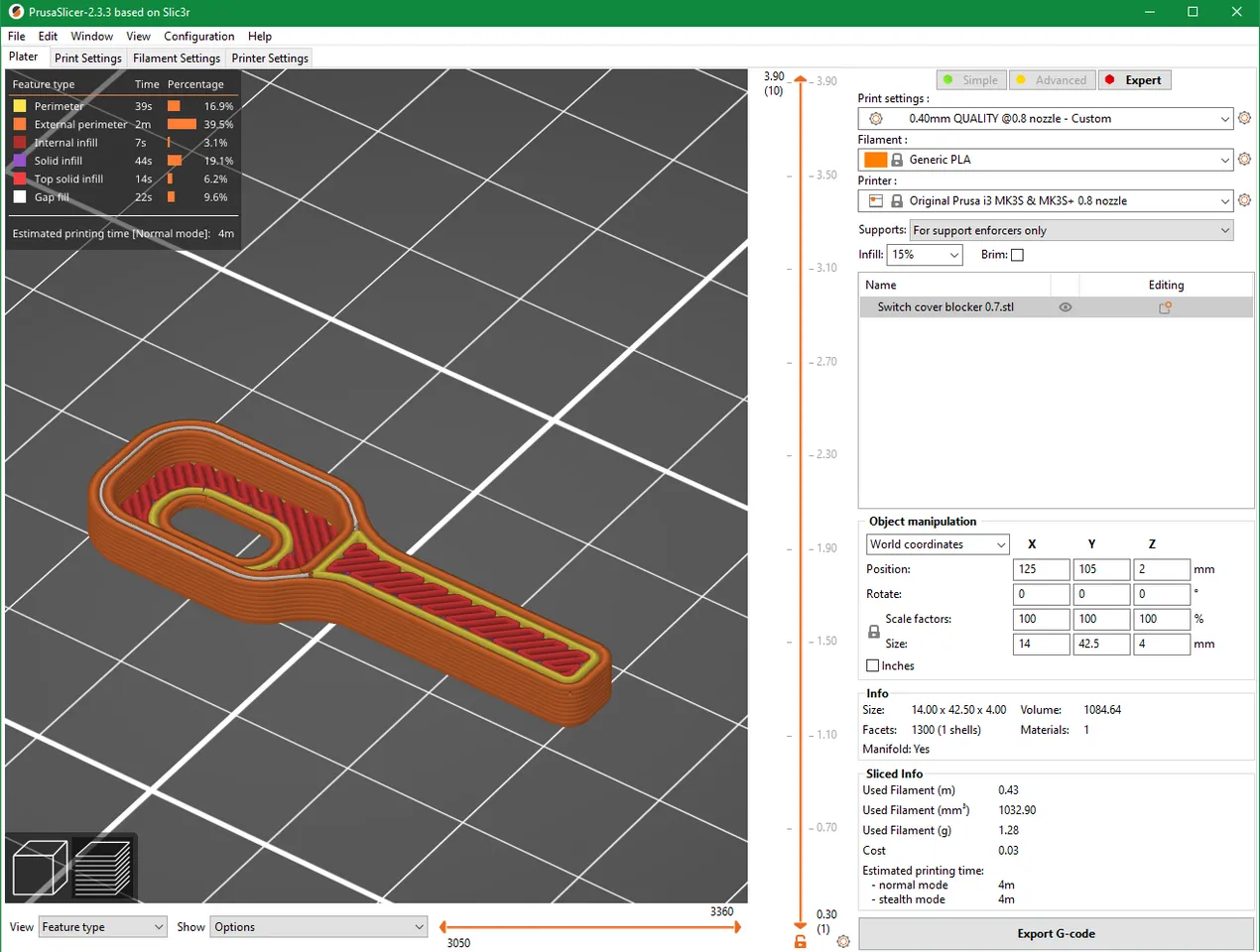Viewport: 1260px width, 952px height.
Task: Open the Configuration menu
Action: tap(198, 37)
